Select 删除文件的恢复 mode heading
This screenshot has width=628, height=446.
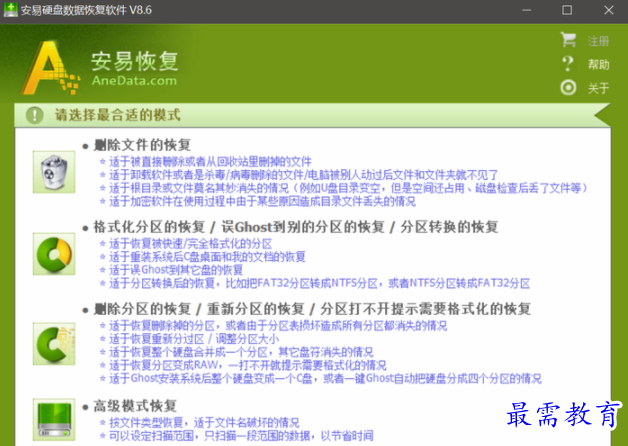click(x=142, y=145)
